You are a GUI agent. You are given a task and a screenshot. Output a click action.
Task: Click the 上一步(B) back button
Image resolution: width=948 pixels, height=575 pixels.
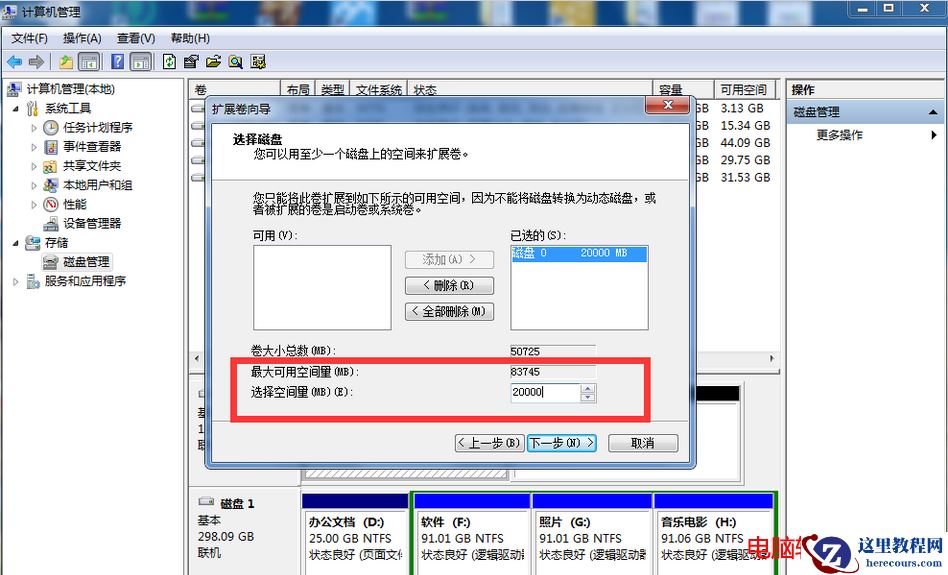click(x=489, y=443)
